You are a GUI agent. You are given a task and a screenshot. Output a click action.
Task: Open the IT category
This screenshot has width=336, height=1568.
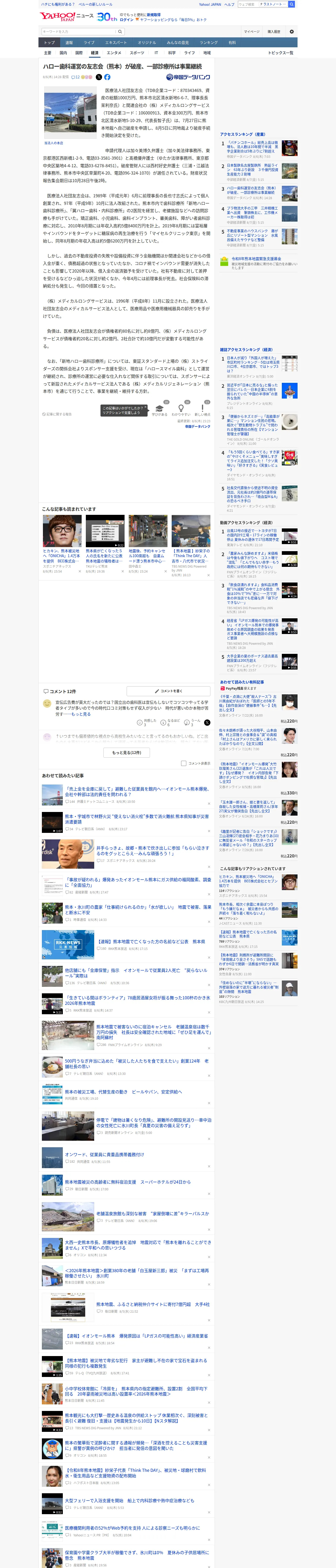tap(156, 53)
